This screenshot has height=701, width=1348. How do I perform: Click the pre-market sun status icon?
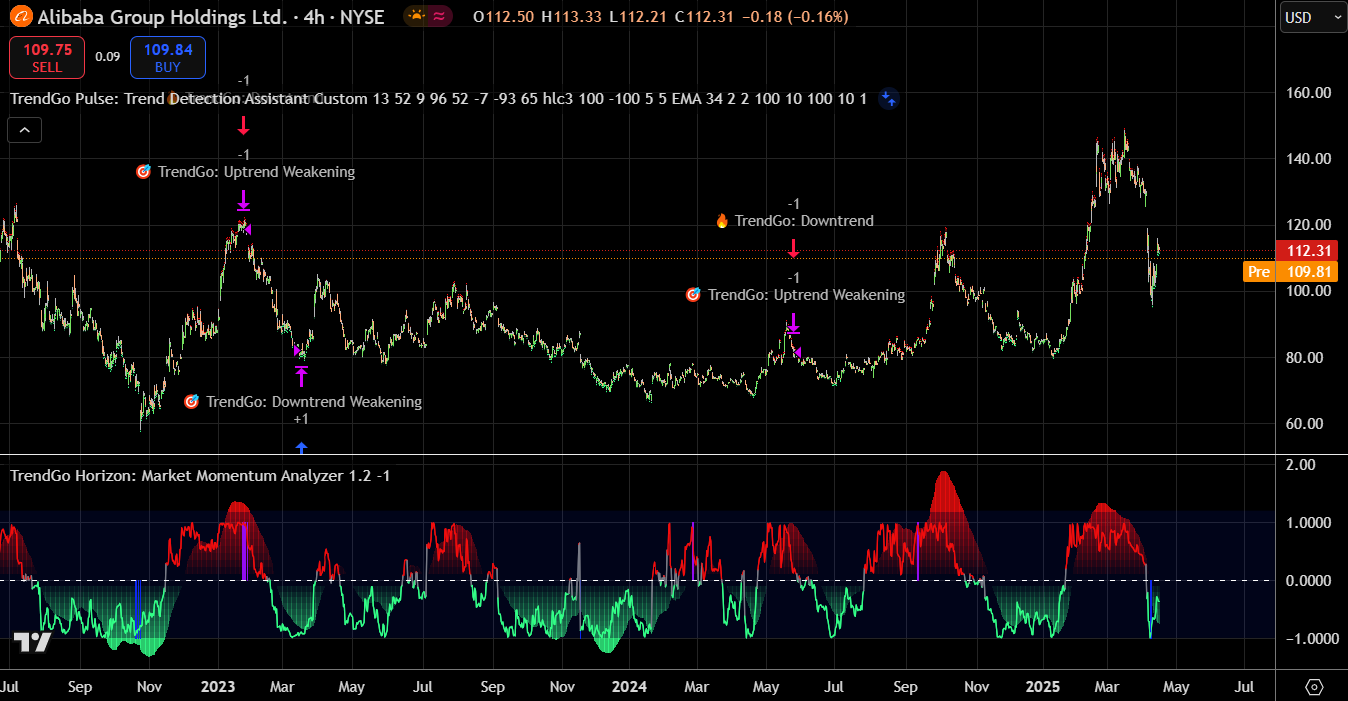(416, 16)
